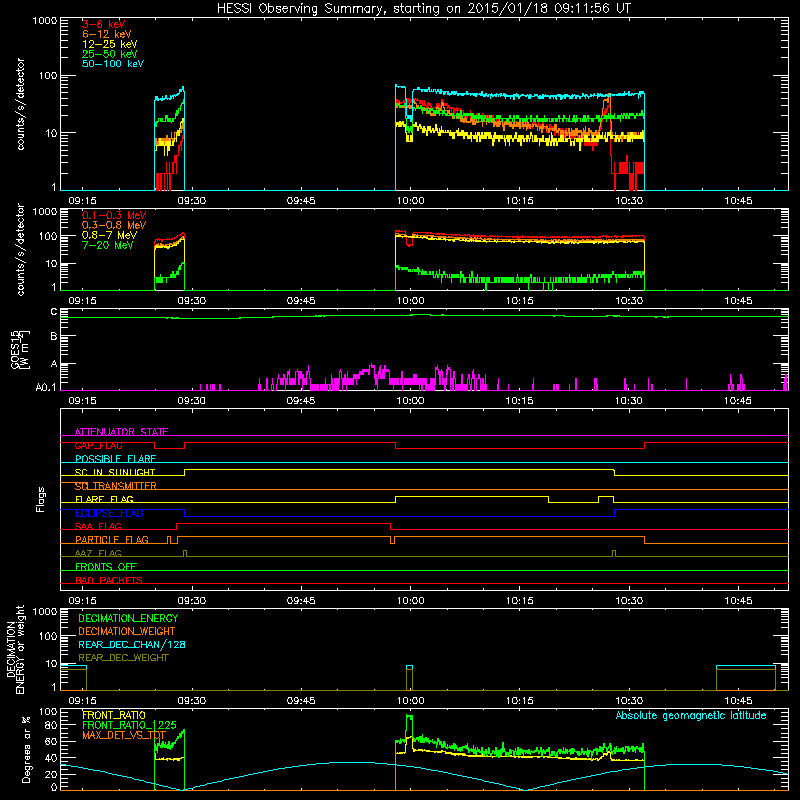Select the 12-25 keV legend label
Screen dimensions: 800x800
(110, 44)
